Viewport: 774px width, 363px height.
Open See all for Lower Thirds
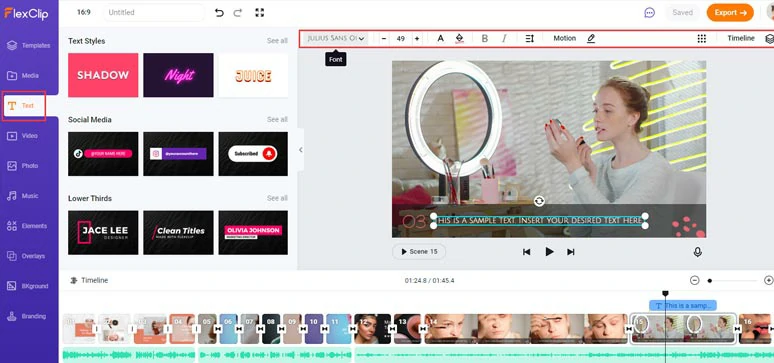point(277,198)
